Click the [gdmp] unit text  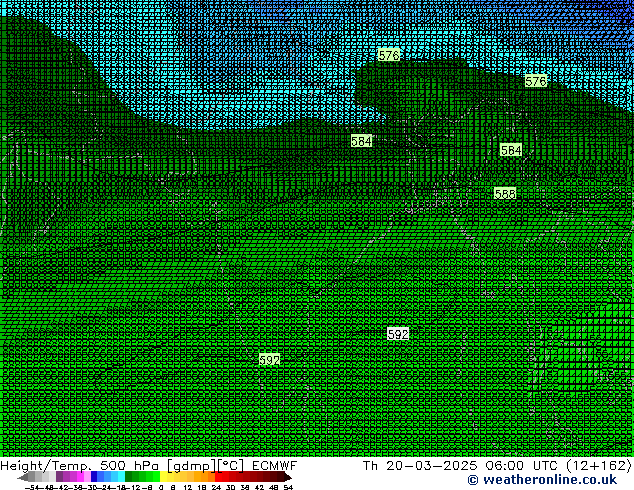[x=192, y=466]
